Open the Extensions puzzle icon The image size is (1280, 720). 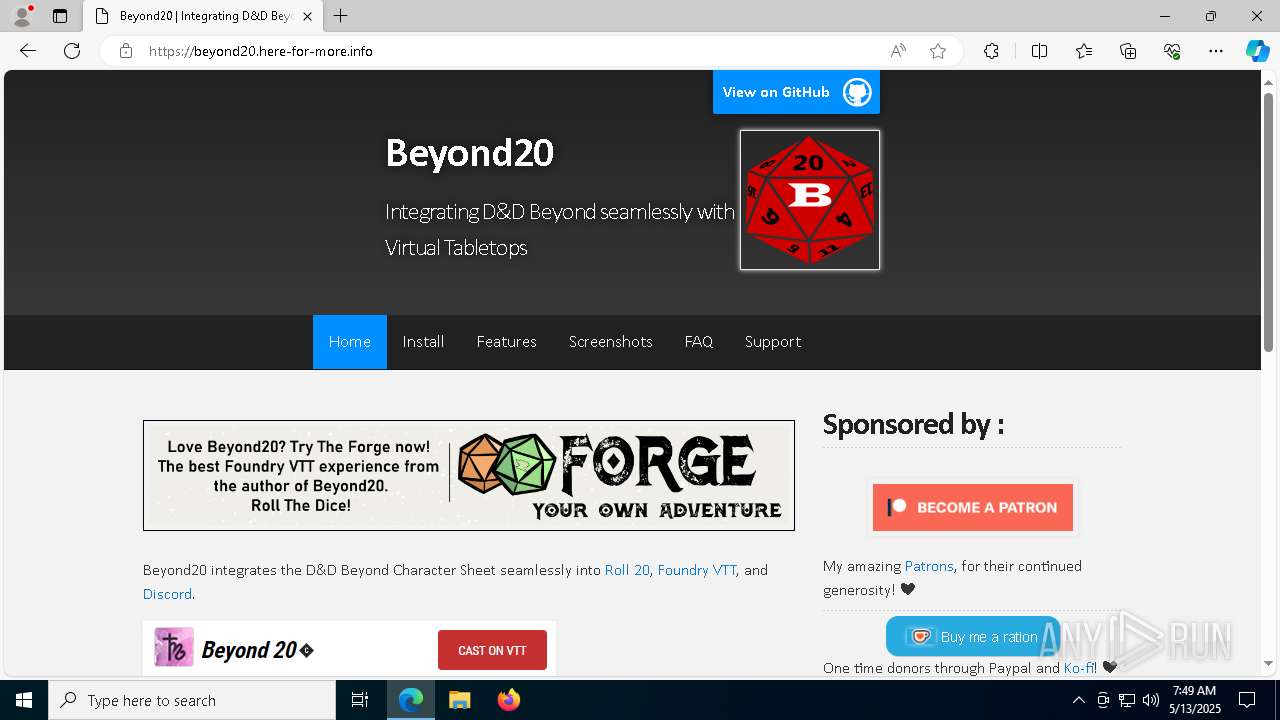(991, 51)
